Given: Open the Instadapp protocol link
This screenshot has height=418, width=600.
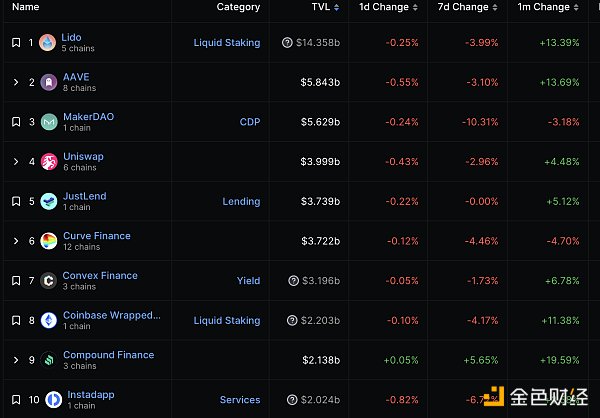Looking at the screenshot, I should click(x=91, y=394).
